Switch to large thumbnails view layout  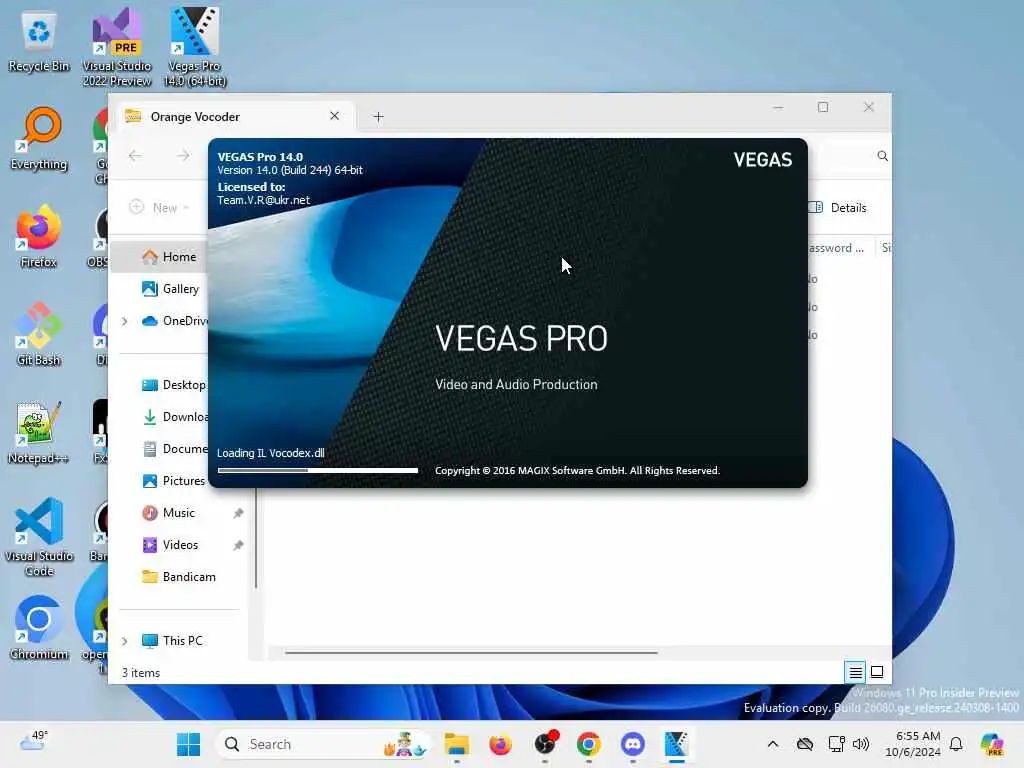click(x=877, y=672)
